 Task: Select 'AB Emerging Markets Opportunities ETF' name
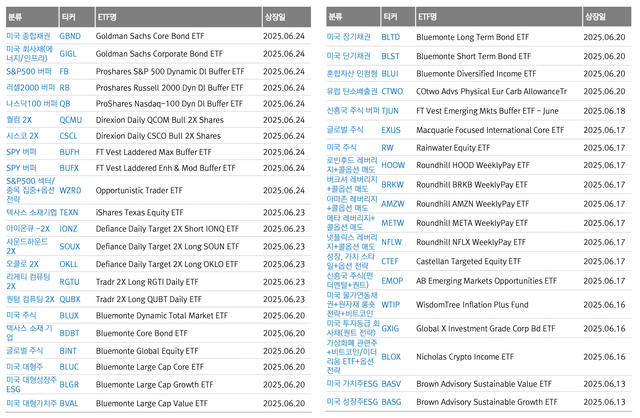[487, 281]
